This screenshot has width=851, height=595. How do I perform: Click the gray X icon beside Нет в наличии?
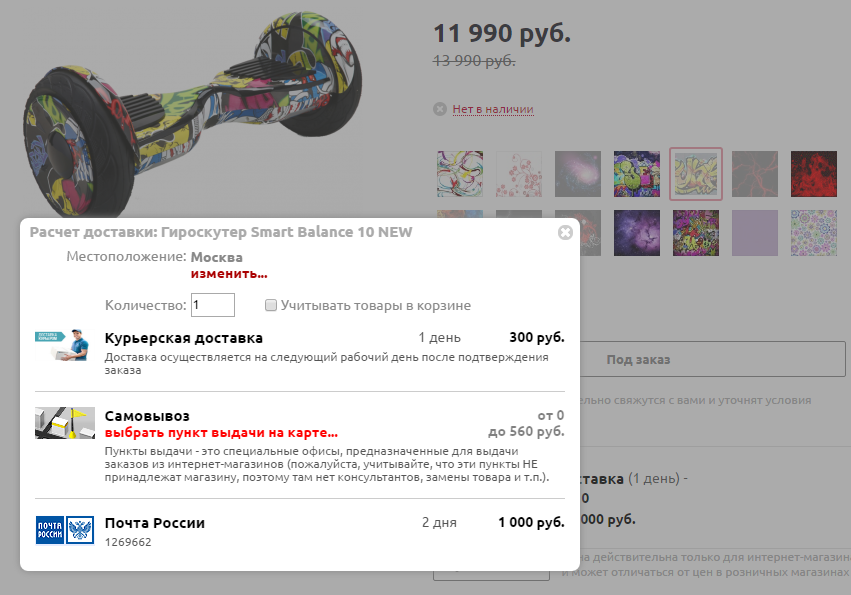pos(440,109)
